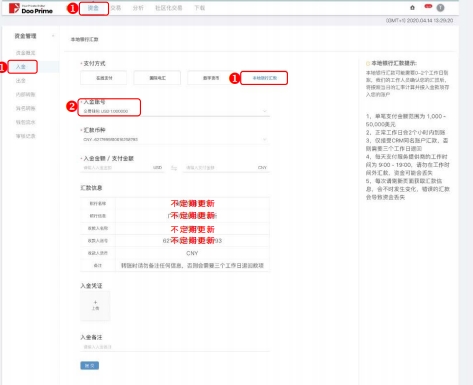Choose the 数字货币 payment method
Viewport: 473px width, 385px height.
tap(211, 78)
